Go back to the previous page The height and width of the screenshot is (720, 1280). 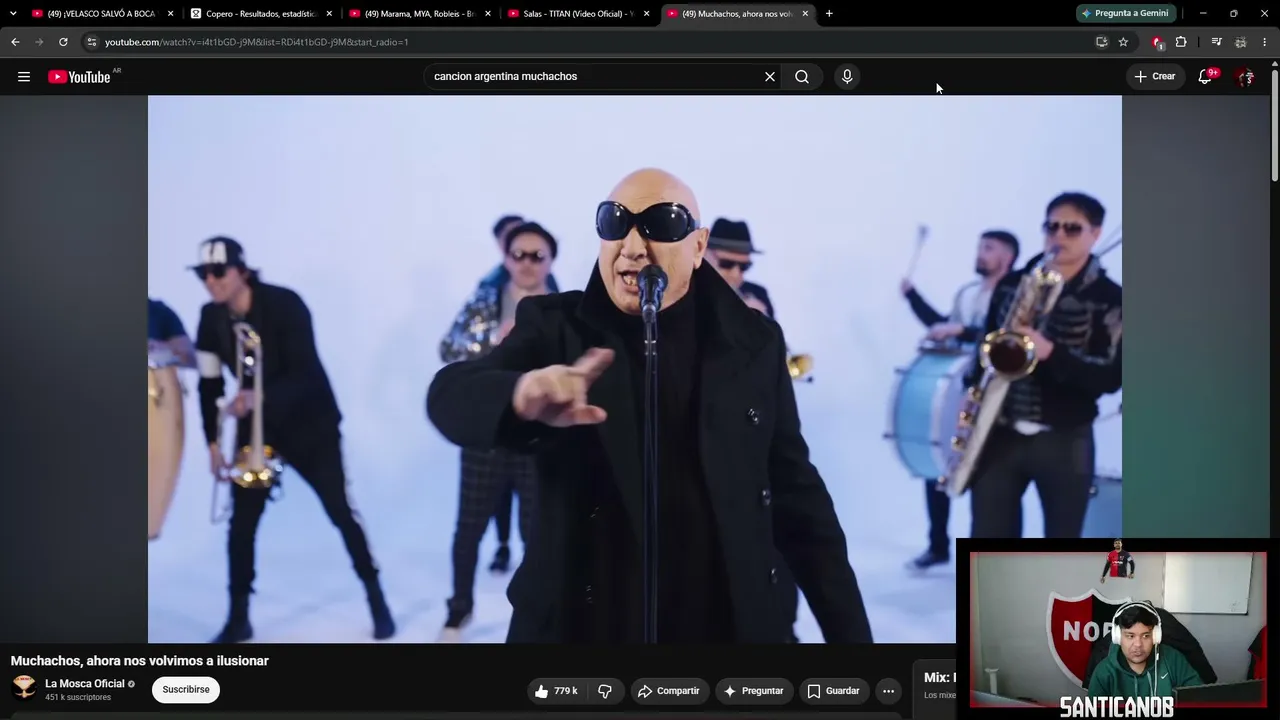tap(15, 42)
